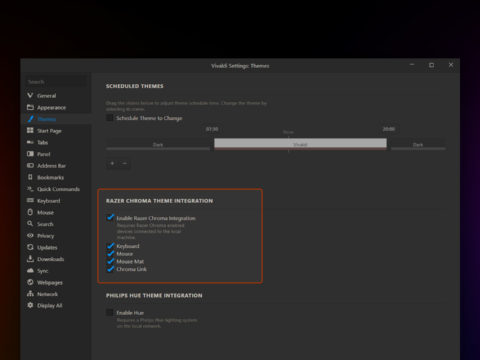Screen dimensions: 480x360
Task: Click the Tabs label in sidebar
Action: (43, 143)
